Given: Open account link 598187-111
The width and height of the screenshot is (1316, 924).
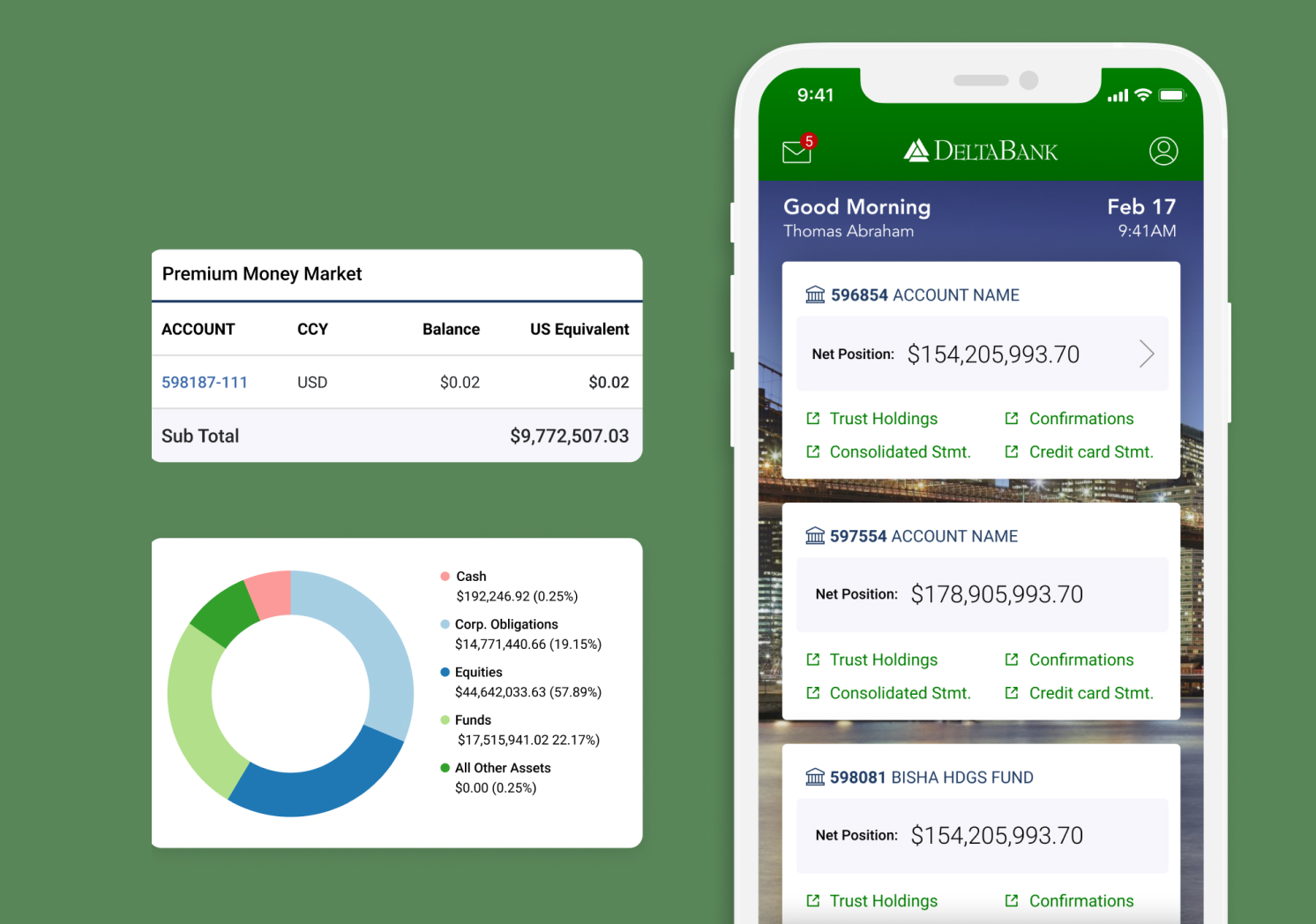Looking at the screenshot, I should (x=205, y=383).
